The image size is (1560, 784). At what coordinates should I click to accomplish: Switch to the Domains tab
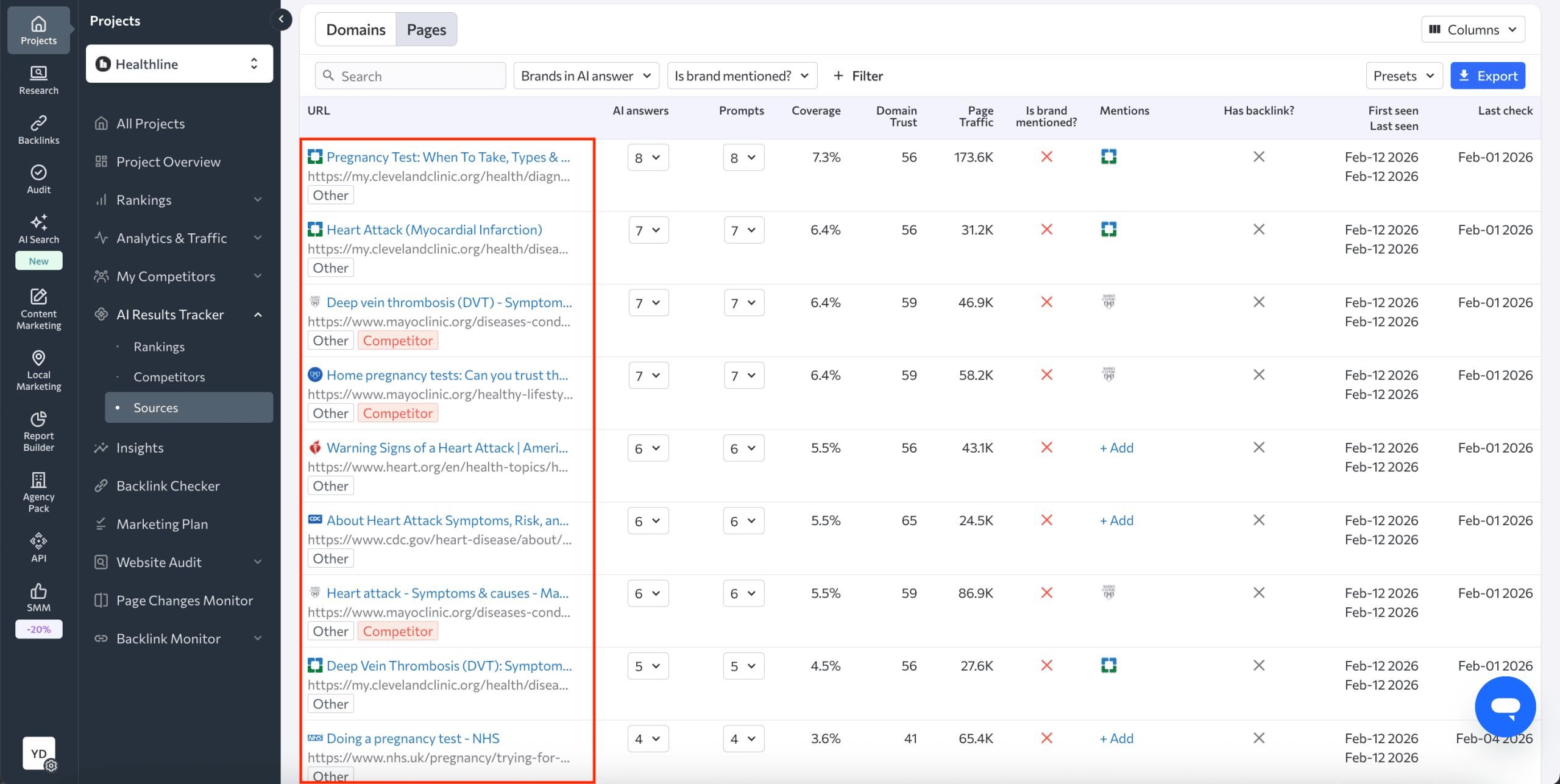356,29
